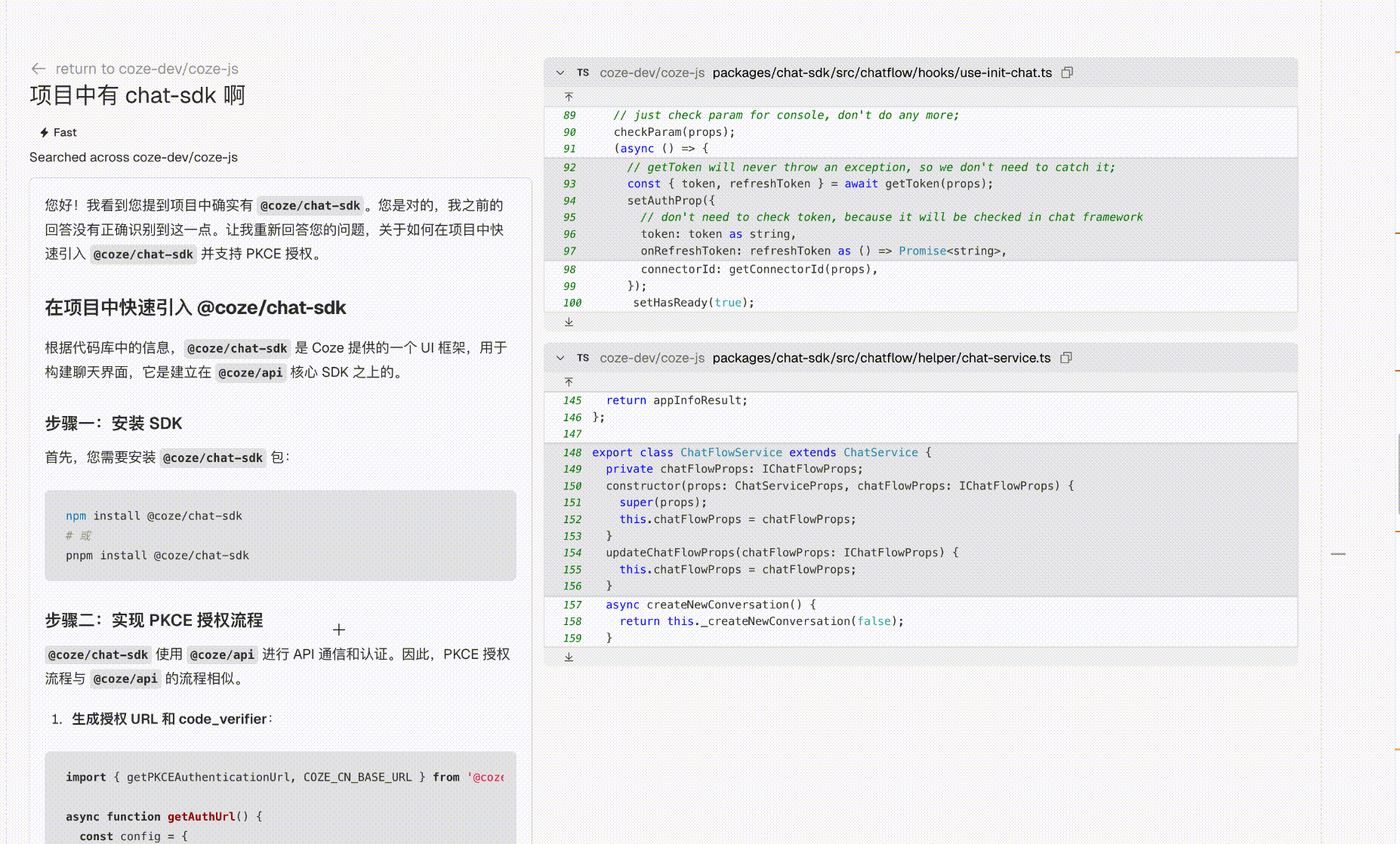Click the Fast mode label
The width and height of the screenshot is (1400, 844).
point(65,133)
